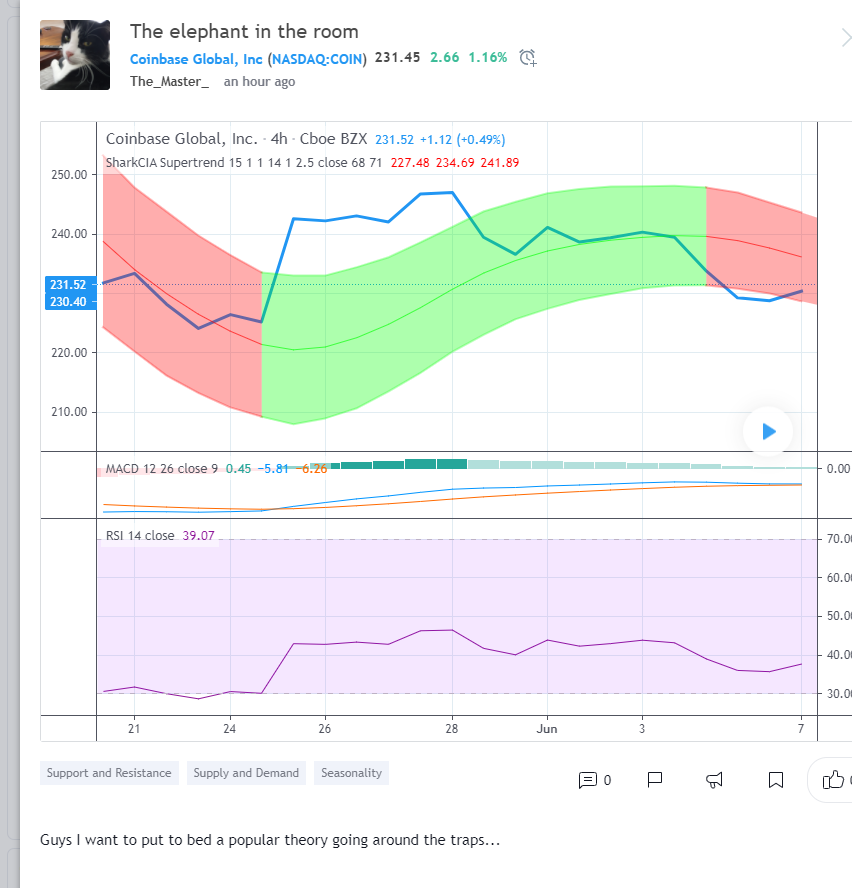Click the author's cat avatar
852x888 pixels.
[x=75, y=55]
